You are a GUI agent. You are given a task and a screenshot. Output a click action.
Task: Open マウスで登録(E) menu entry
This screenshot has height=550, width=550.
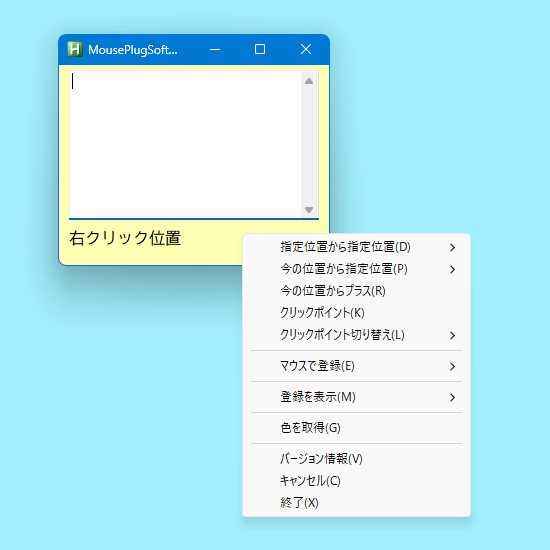point(356,366)
